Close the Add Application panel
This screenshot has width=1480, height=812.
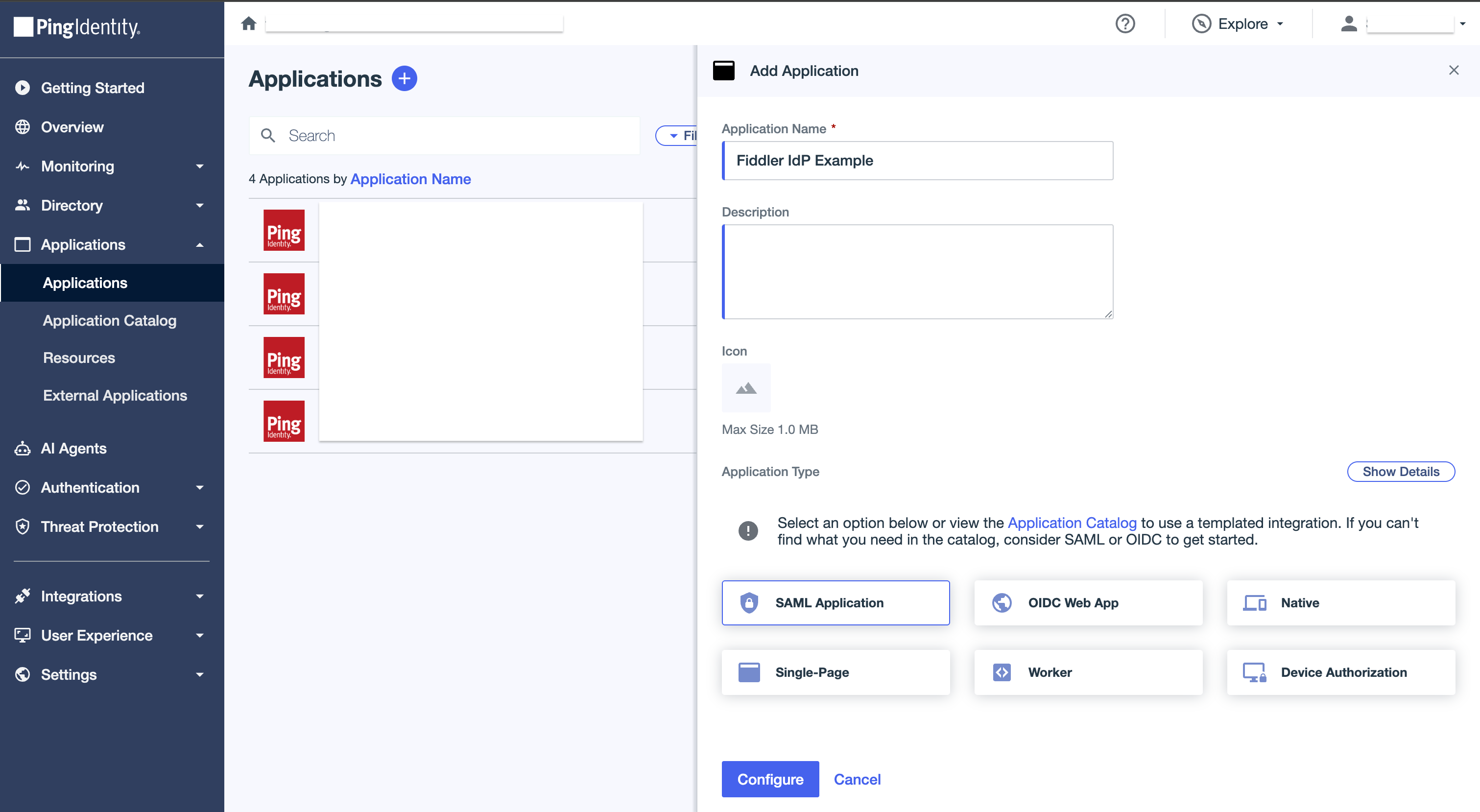tap(1454, 70)
